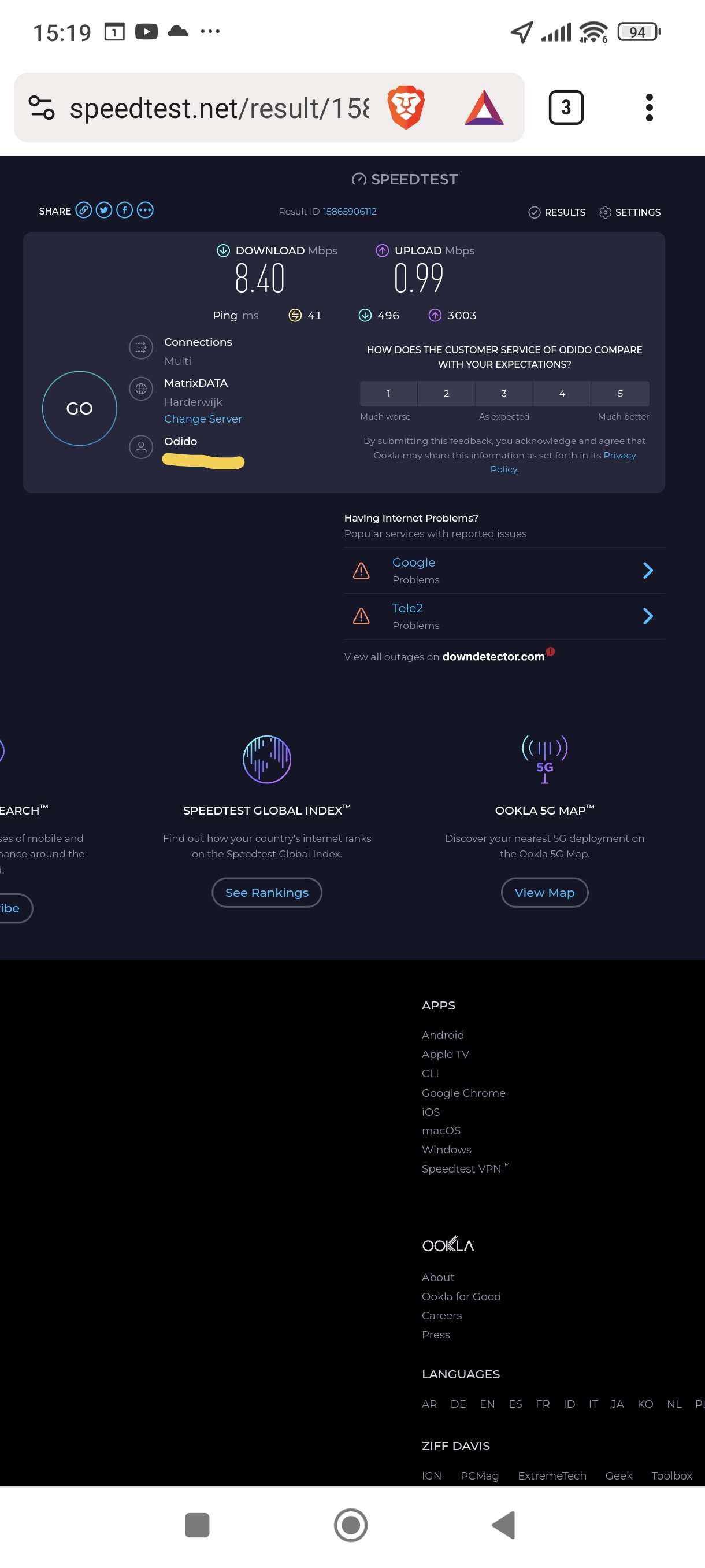Viewport: 705px width, 1568px height.
Task: Rate Odido customer service 5
Action: pos(620,394)
